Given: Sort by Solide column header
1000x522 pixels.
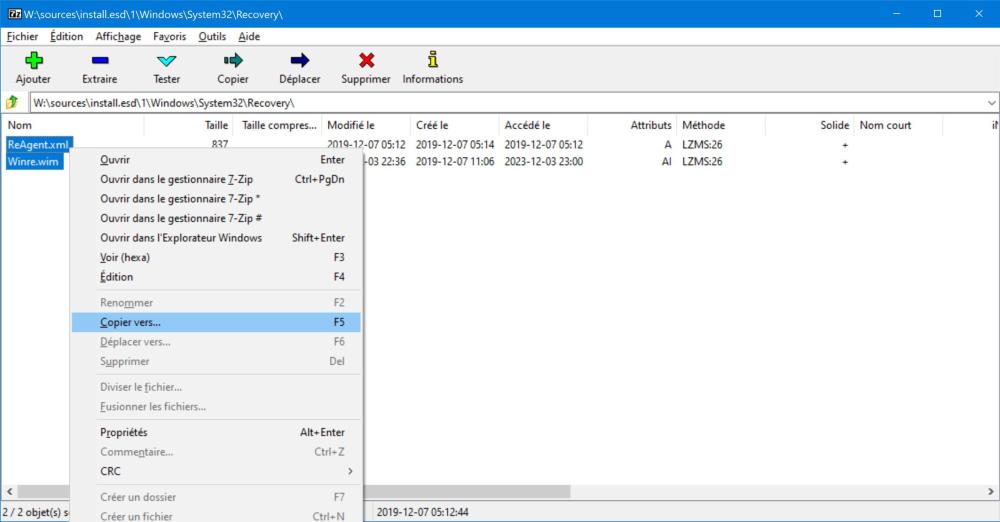Looking at the screenshot, I should pyautogui.click(x=809, y=125).
